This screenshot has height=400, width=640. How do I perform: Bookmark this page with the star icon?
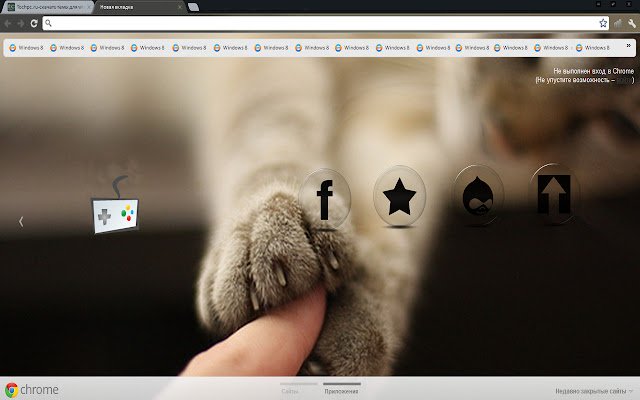coord(603,23)
